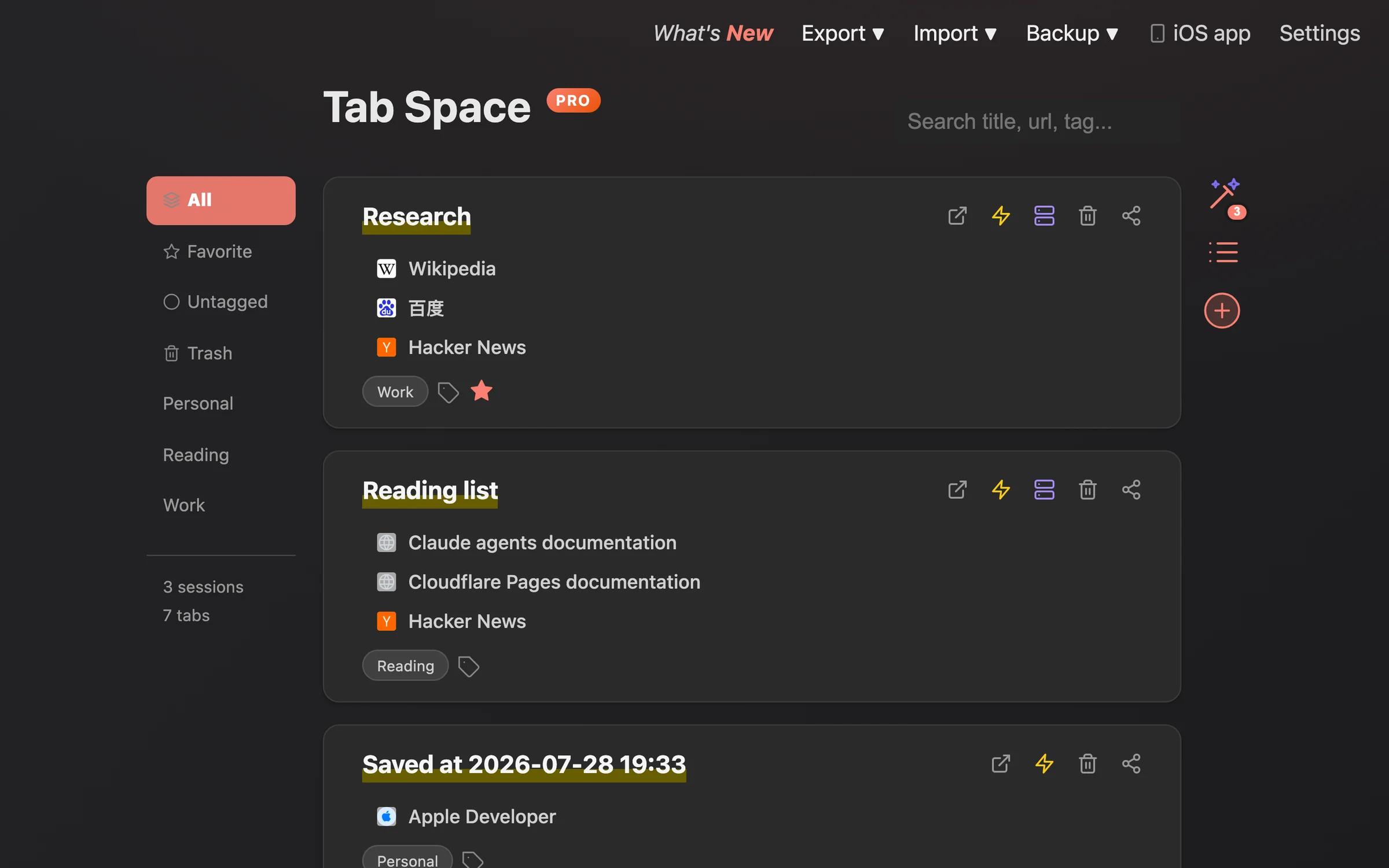This screenshot has width=1389, height=868.
Task: Click the Reading tag chip on Reading list
Action: 405,665
